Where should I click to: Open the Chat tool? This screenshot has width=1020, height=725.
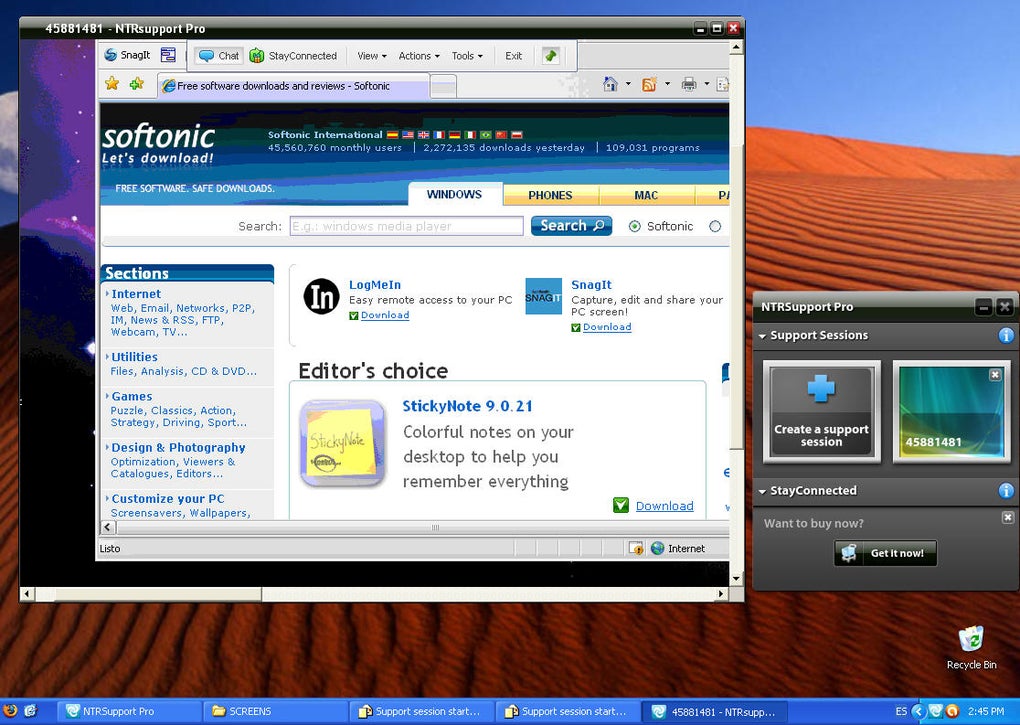point(219,56)
